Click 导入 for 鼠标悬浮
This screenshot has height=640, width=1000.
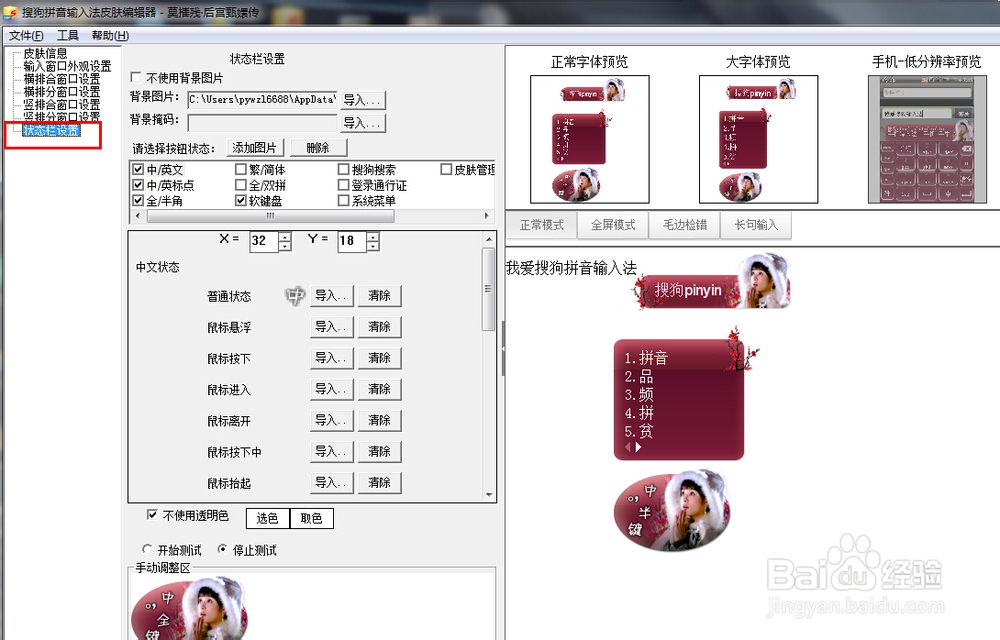(x=332, y=327)
